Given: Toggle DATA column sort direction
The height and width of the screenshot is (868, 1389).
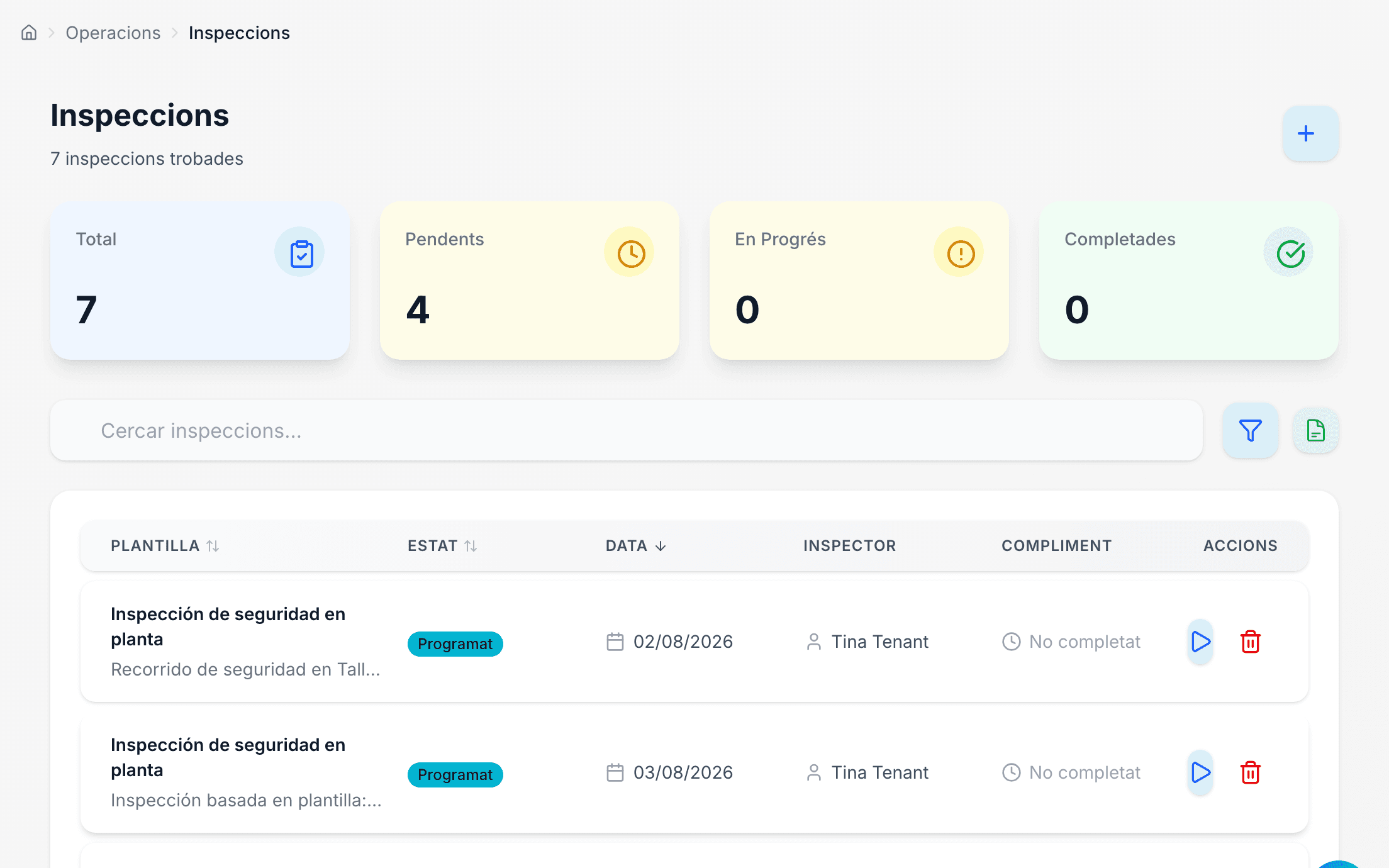Looking at the screenshot, I should coord(635,545).
